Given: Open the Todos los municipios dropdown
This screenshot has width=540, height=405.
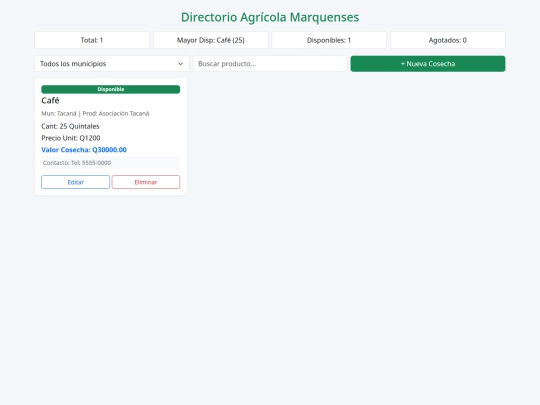Looking at the screenshot, I should [x=112, y=64].
